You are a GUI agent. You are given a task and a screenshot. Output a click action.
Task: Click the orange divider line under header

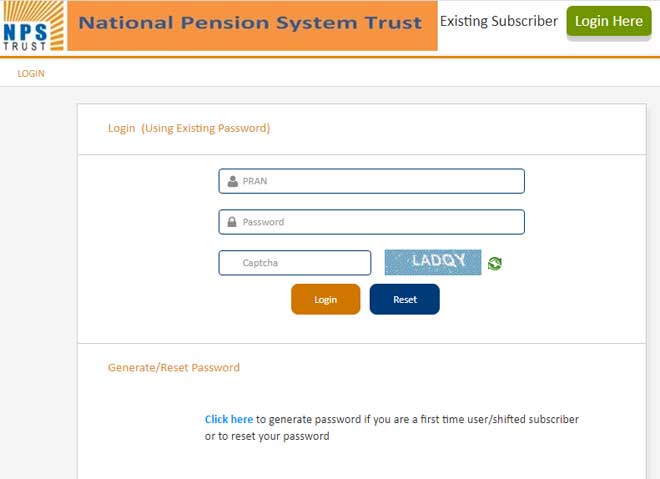tap(330, 57)
